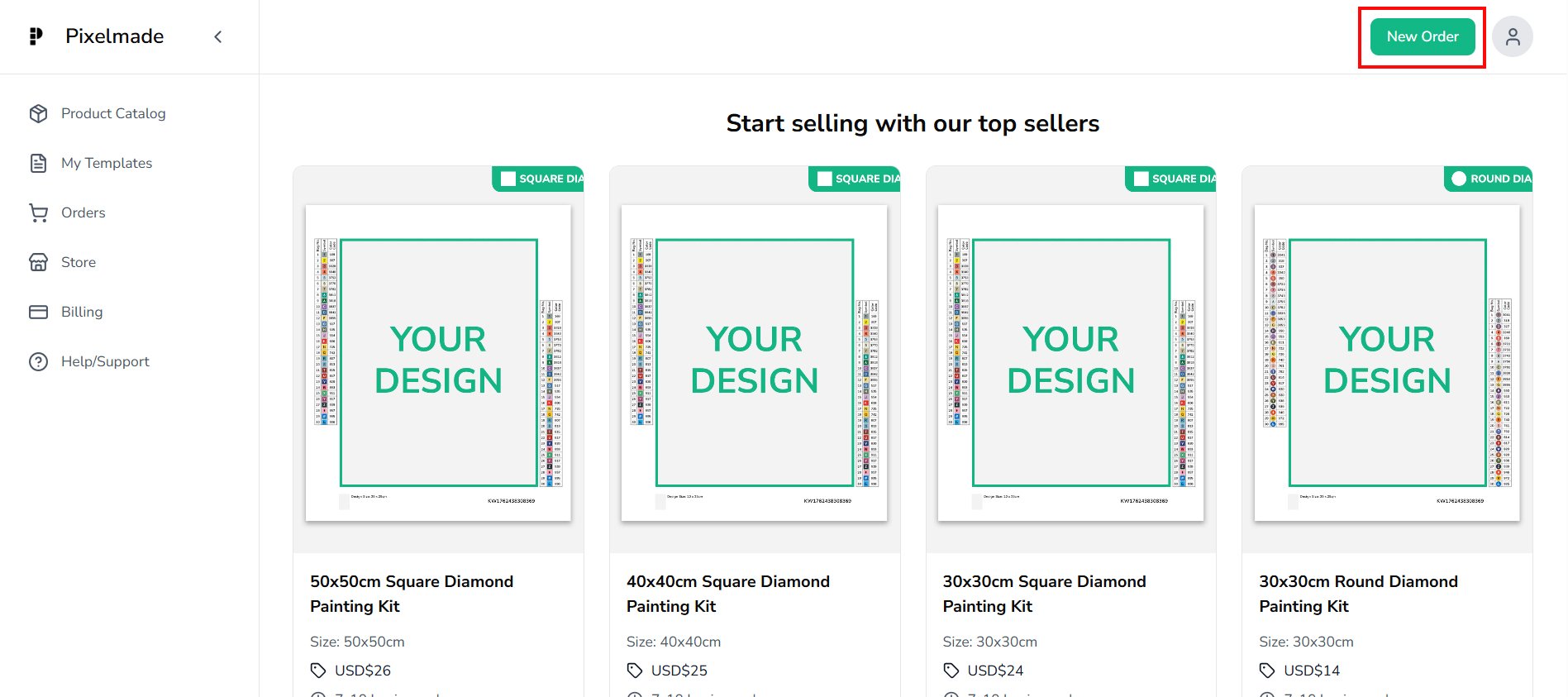The image size is (1568, 697).
Task: Open 50x50cm Square Diamond Painting Kit title
Action: [412, 594]
